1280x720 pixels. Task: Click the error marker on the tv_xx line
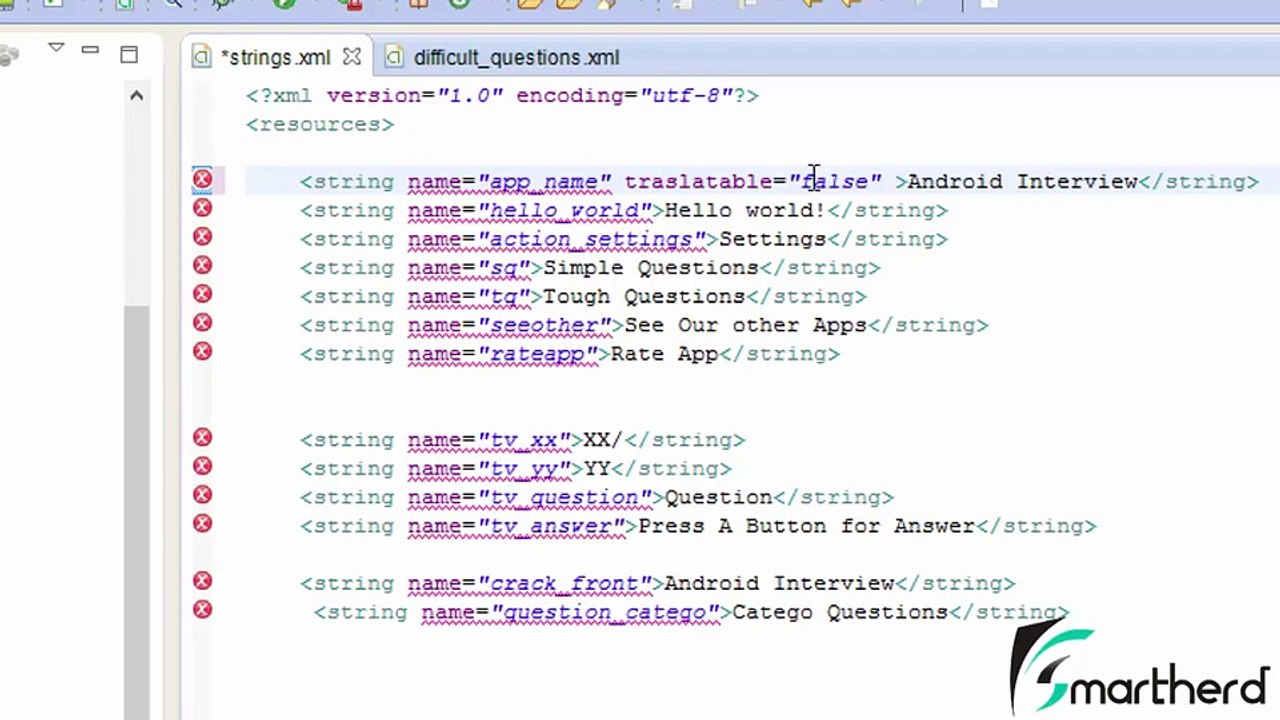click(x=202, y=437)
